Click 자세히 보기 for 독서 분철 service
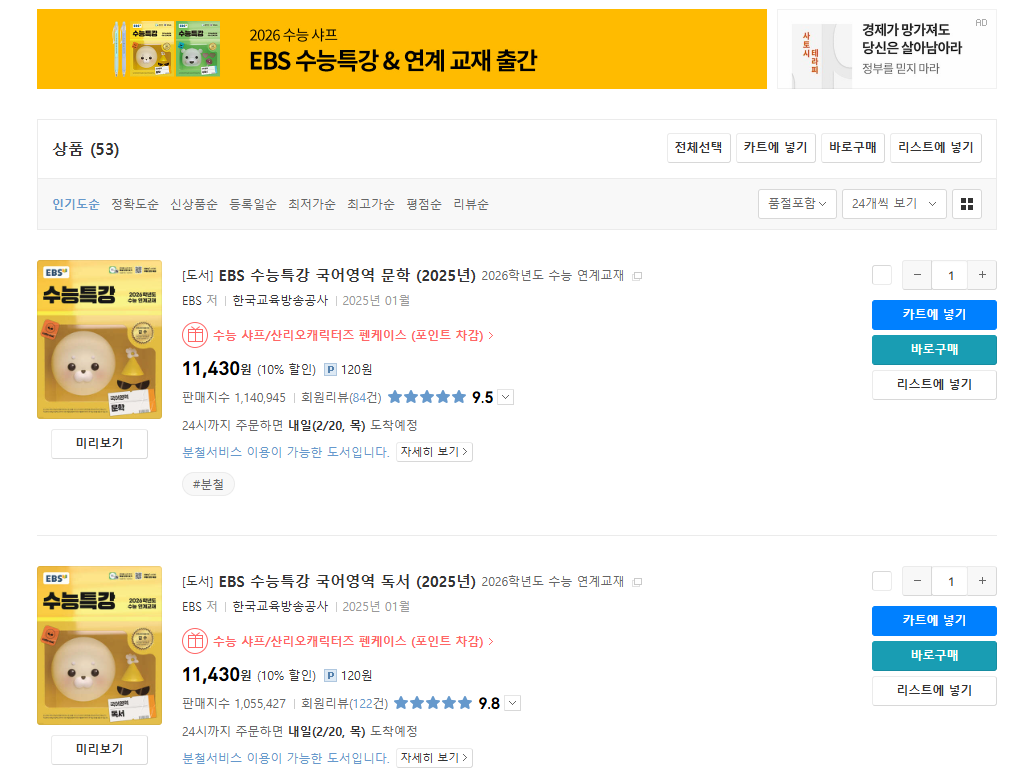Image resolution: width=1029 pixels, height=777 pixels. pos(434,758)
